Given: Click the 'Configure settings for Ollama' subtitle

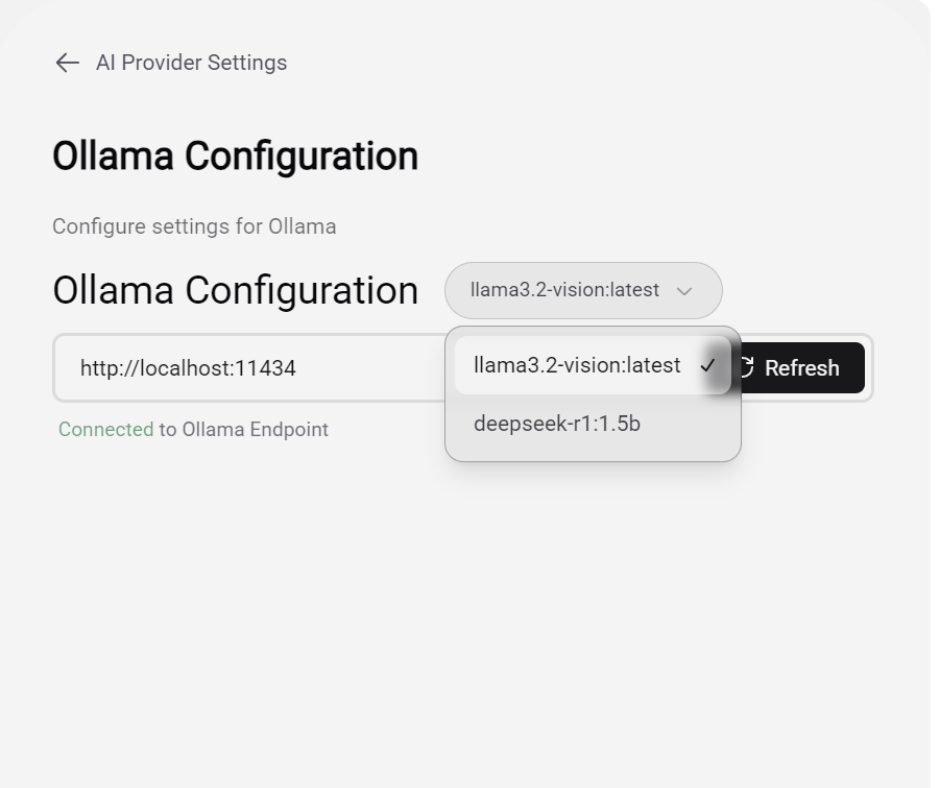Looking at the screenshot, I should (194, 226).
